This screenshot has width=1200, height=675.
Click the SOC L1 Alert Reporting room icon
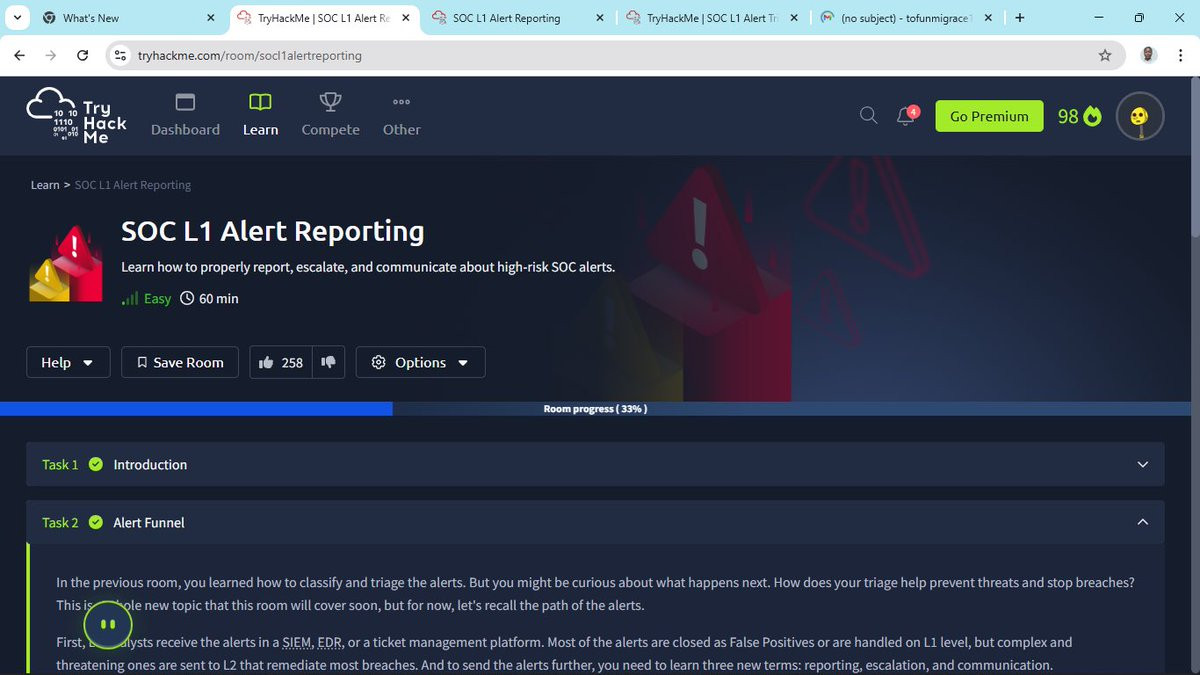(66, 263)
